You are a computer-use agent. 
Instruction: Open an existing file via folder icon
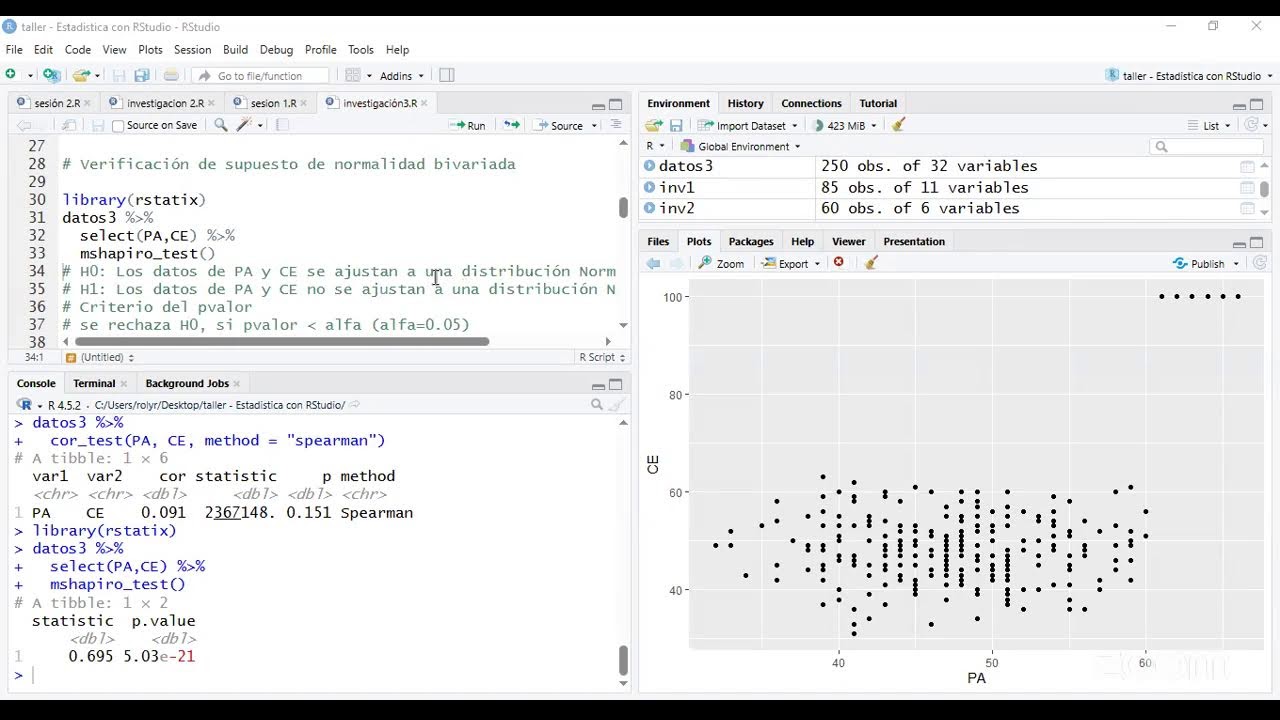tap(81, 75)
